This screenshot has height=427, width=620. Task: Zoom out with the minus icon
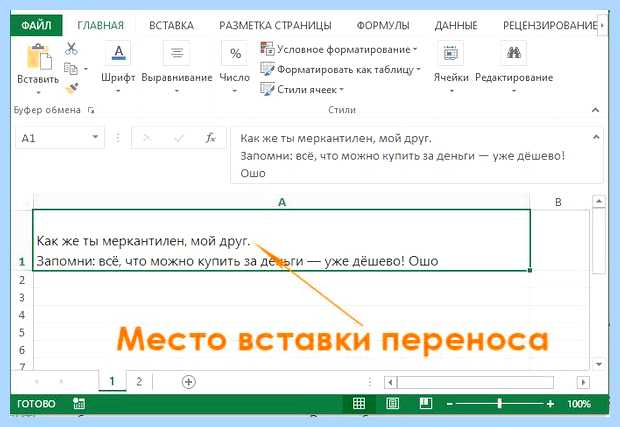[x=450, y=404]
